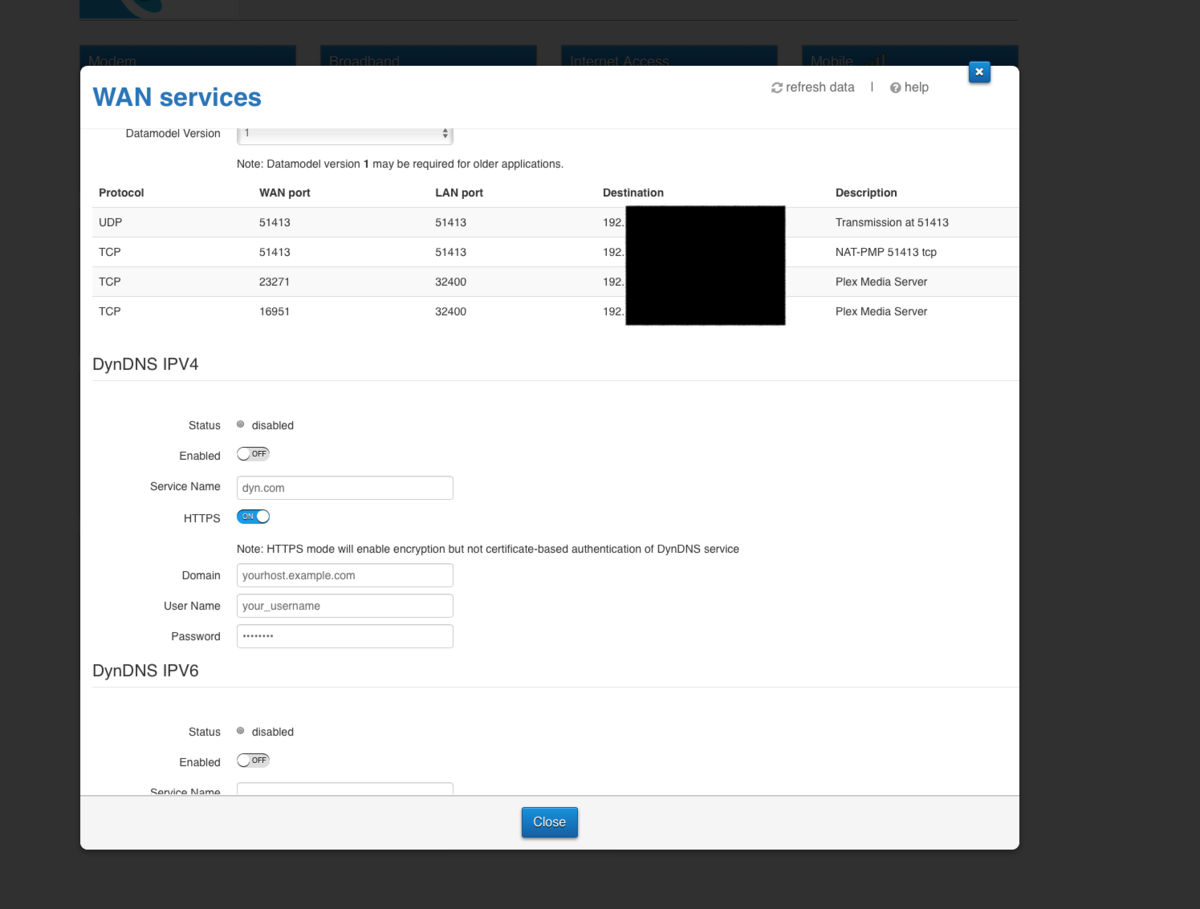This screenshot has height=909, width=1200.
Task: Click into the Domain input field
Action: point(345,576)
